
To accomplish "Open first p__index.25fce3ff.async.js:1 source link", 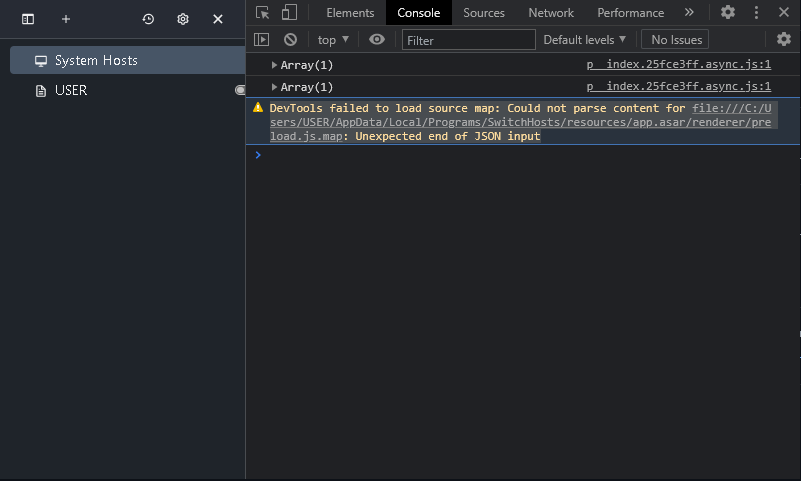I will tap(679, 64).
